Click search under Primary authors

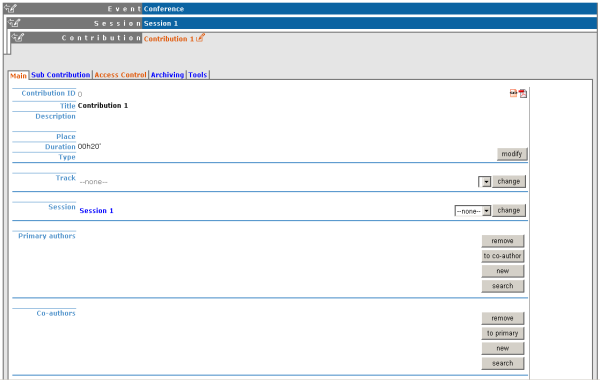502,286
